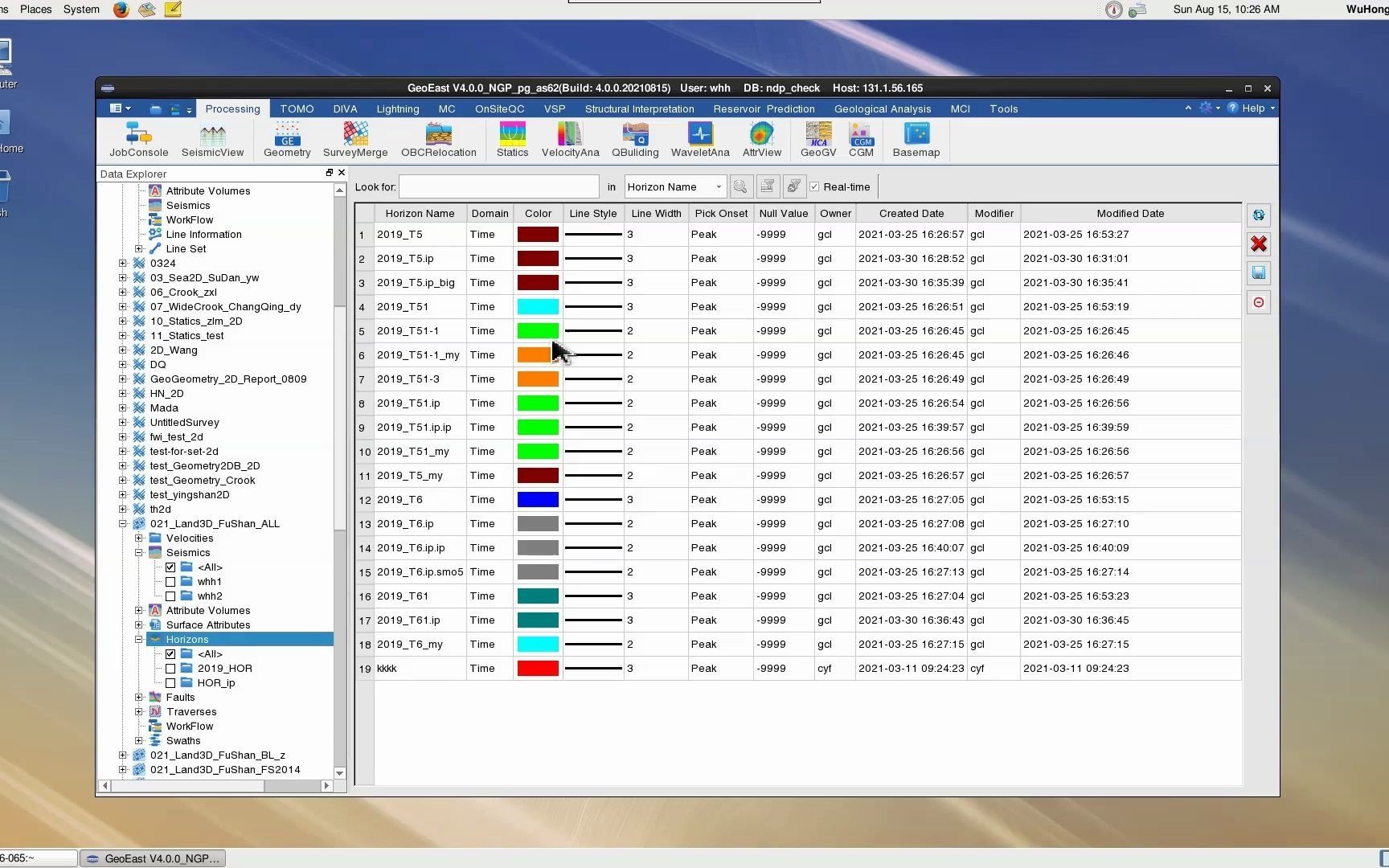Launch SeismicView from the ribbon
1389x868 pixels.
[x=212, y=140]
